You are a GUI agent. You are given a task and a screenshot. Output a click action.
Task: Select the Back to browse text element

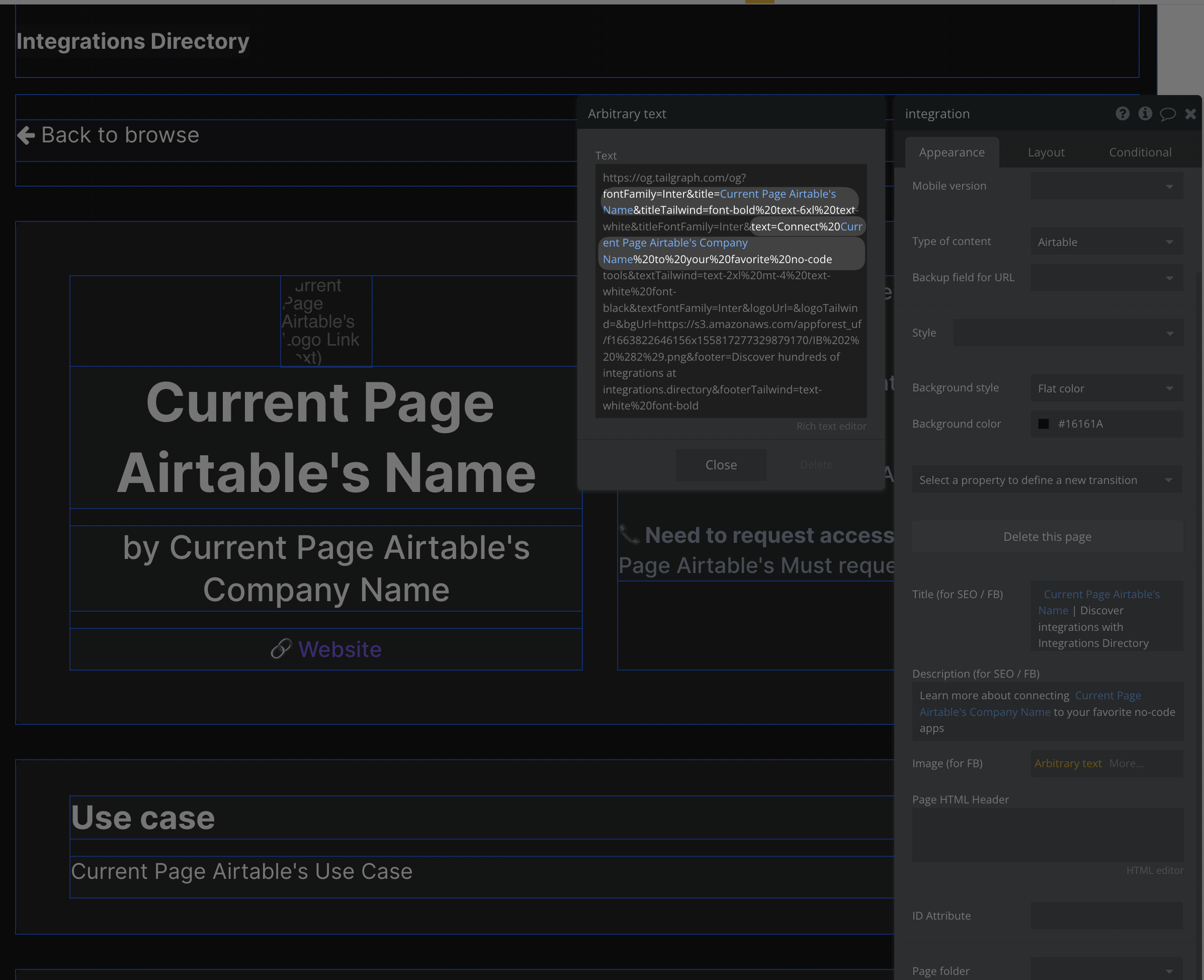[x=120, y=135]
